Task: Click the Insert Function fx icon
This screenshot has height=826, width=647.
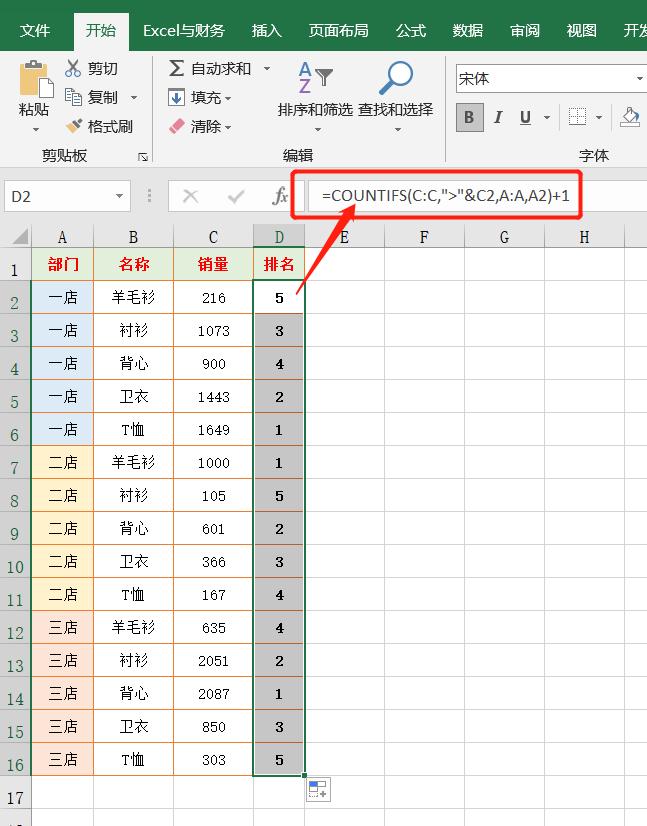Action: click(x=280, y=196)
